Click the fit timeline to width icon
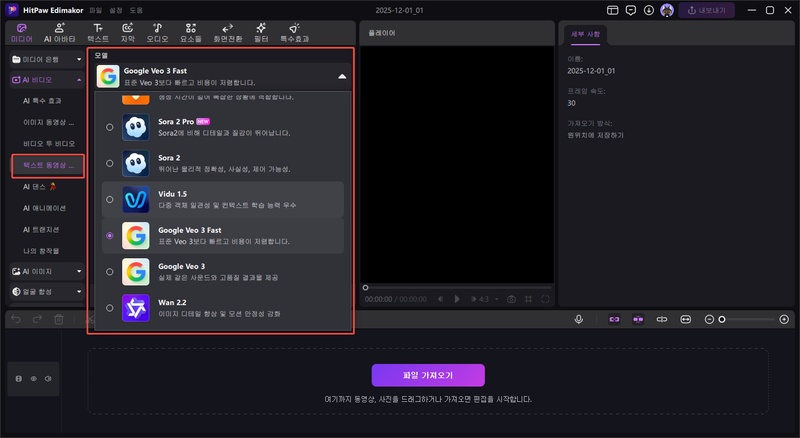 686,320
